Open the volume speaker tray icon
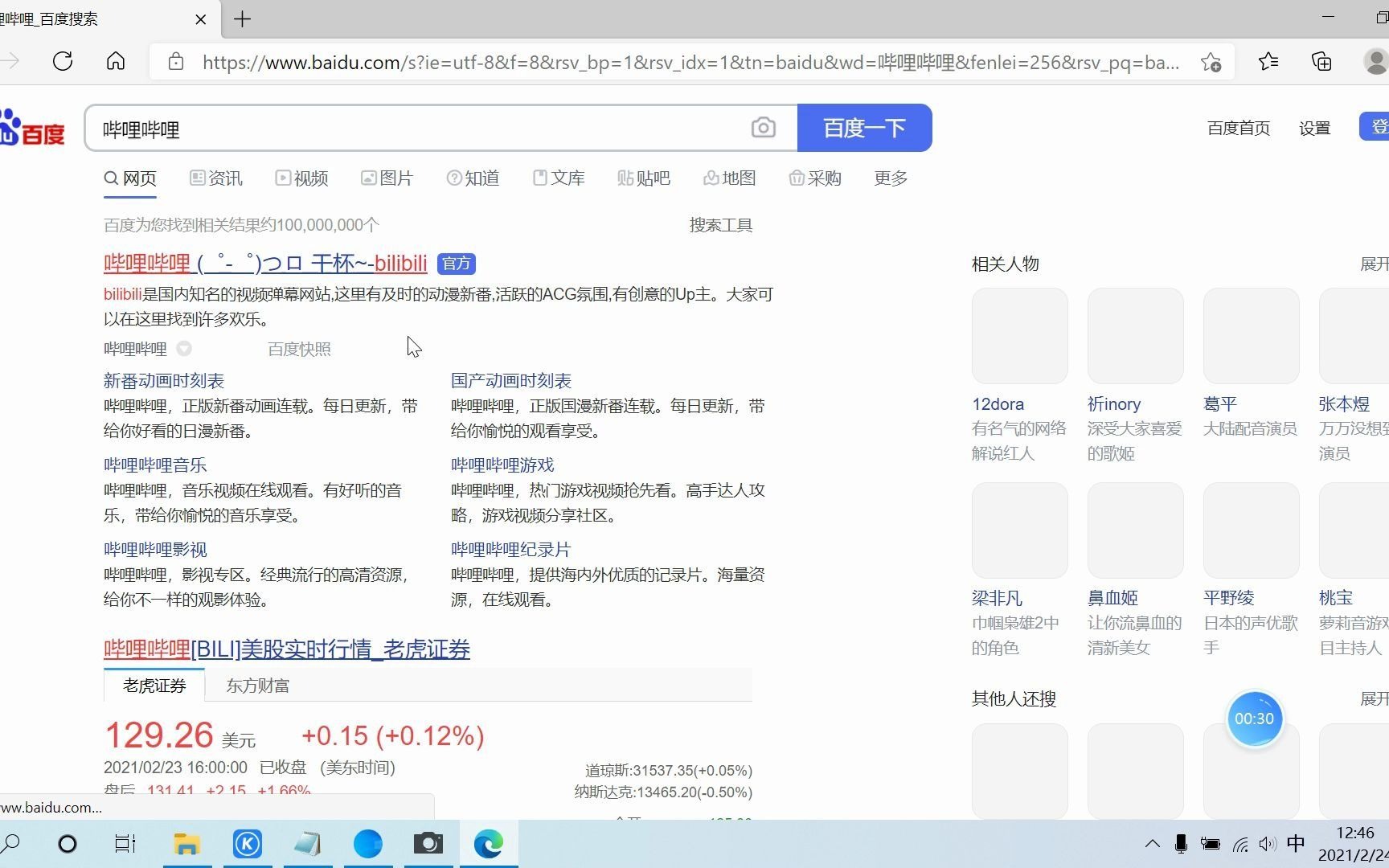This screenshot has width=1389, height=868. pos(1268,844)
